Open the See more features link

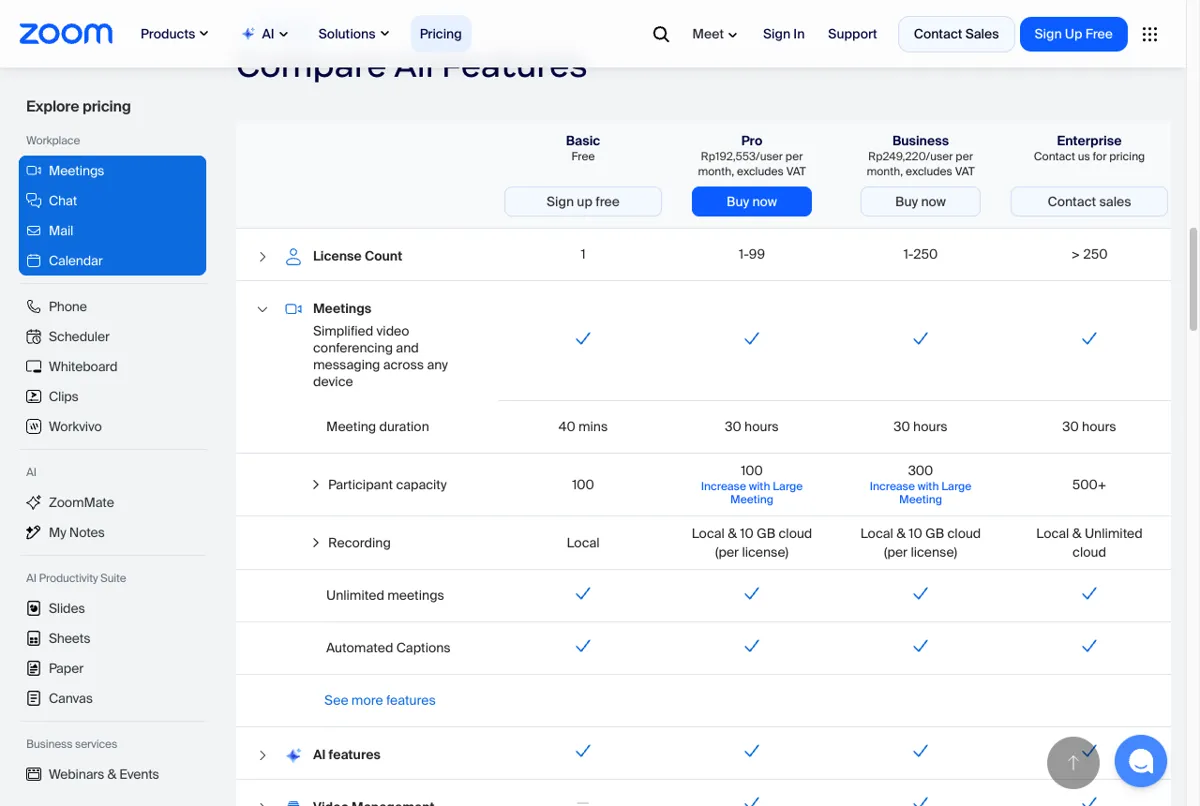(x=380, y=701)
